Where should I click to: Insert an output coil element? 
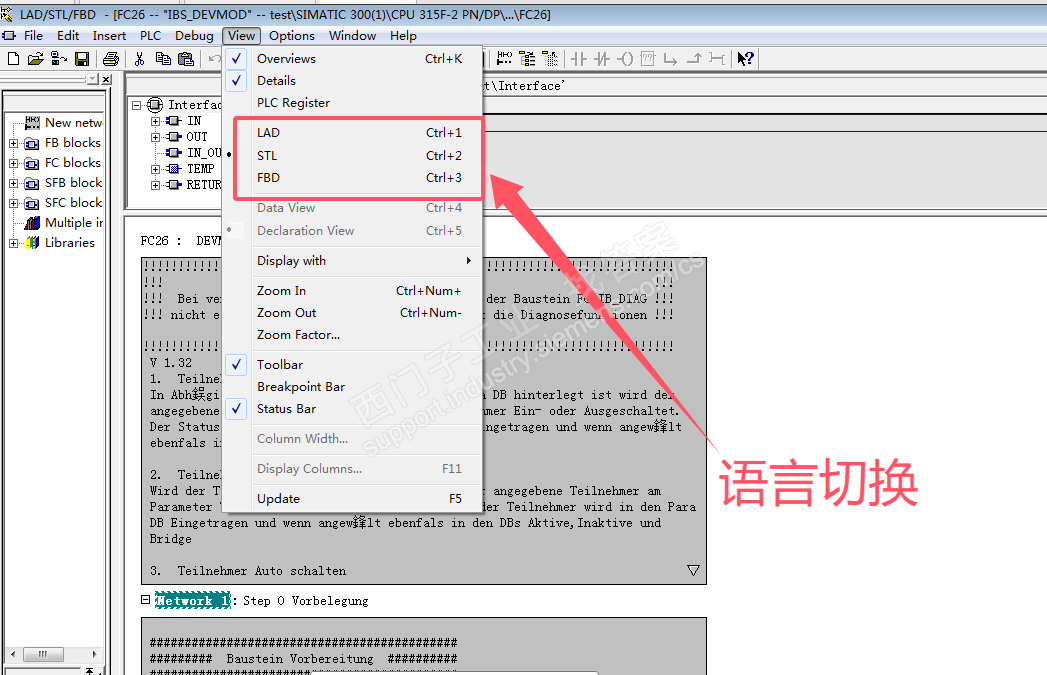[x=625, y=59]
